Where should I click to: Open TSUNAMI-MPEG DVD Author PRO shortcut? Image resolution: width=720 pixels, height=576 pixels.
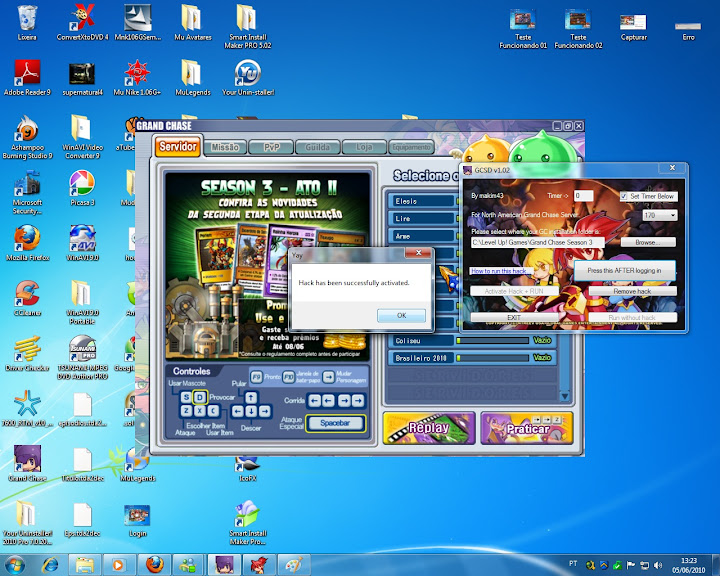83,357
